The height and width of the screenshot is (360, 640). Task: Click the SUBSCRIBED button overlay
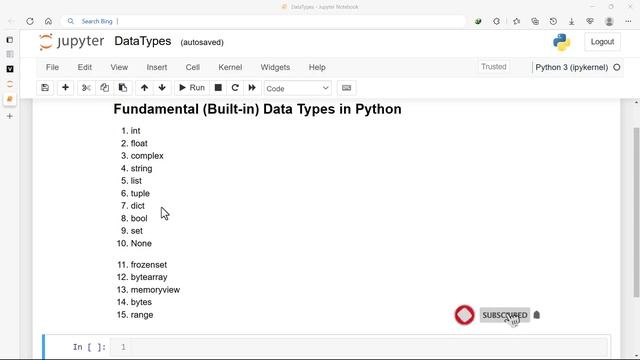pyautogui.click(x=504, y=315)
